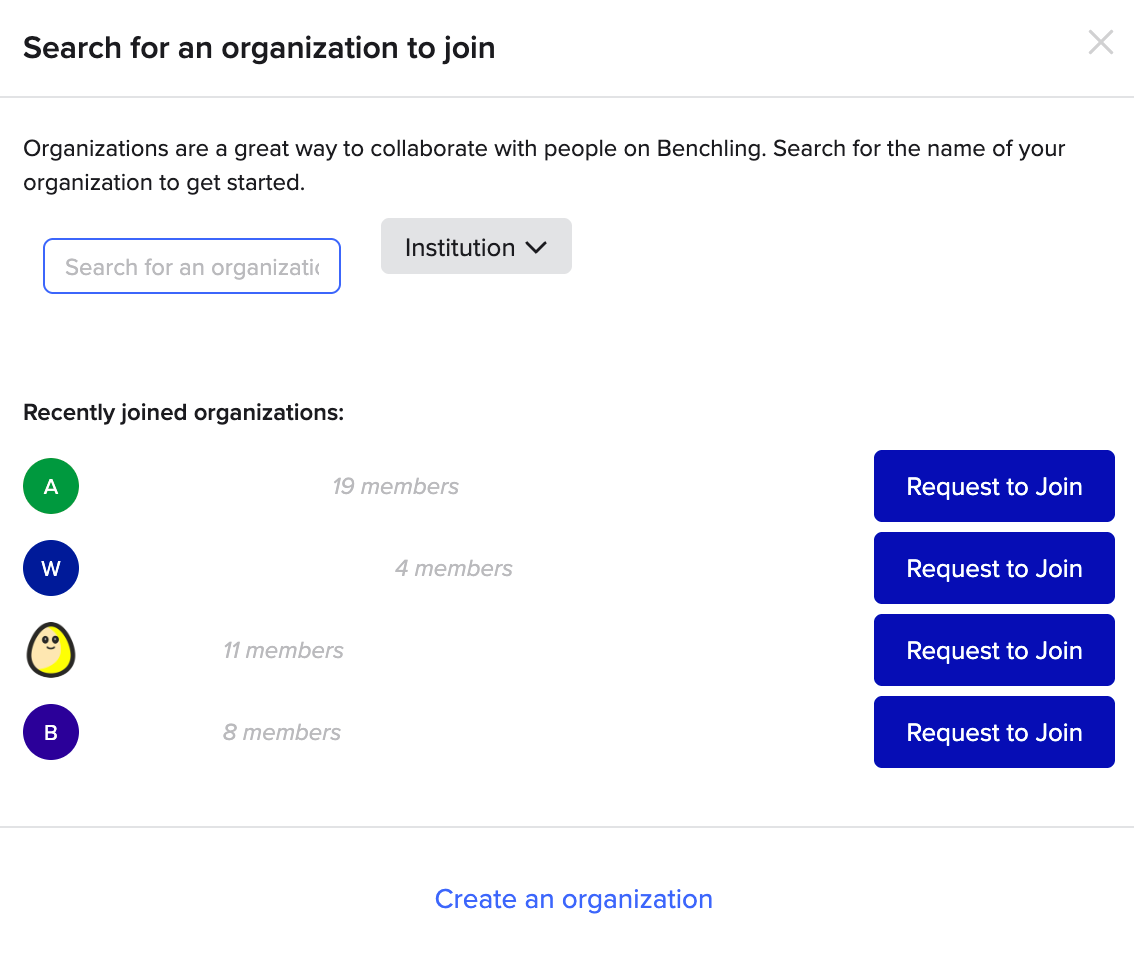Request to join the 19-member organization
The height and width of the screenshot is (968, 1134).
[x=994, y=487]
